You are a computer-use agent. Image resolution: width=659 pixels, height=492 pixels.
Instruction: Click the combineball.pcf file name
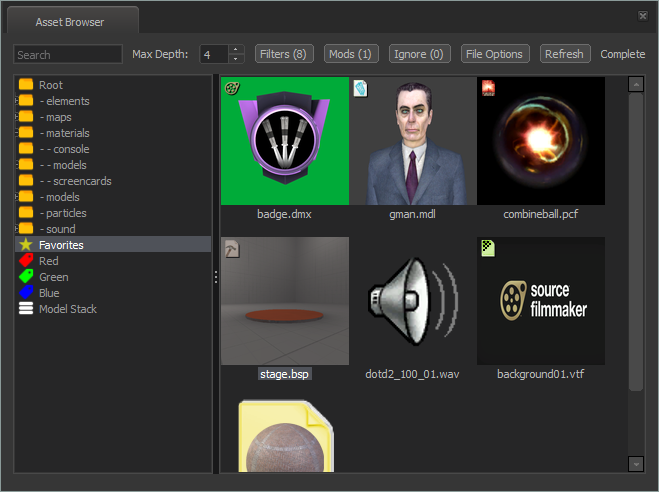click(x=540, y=214)
